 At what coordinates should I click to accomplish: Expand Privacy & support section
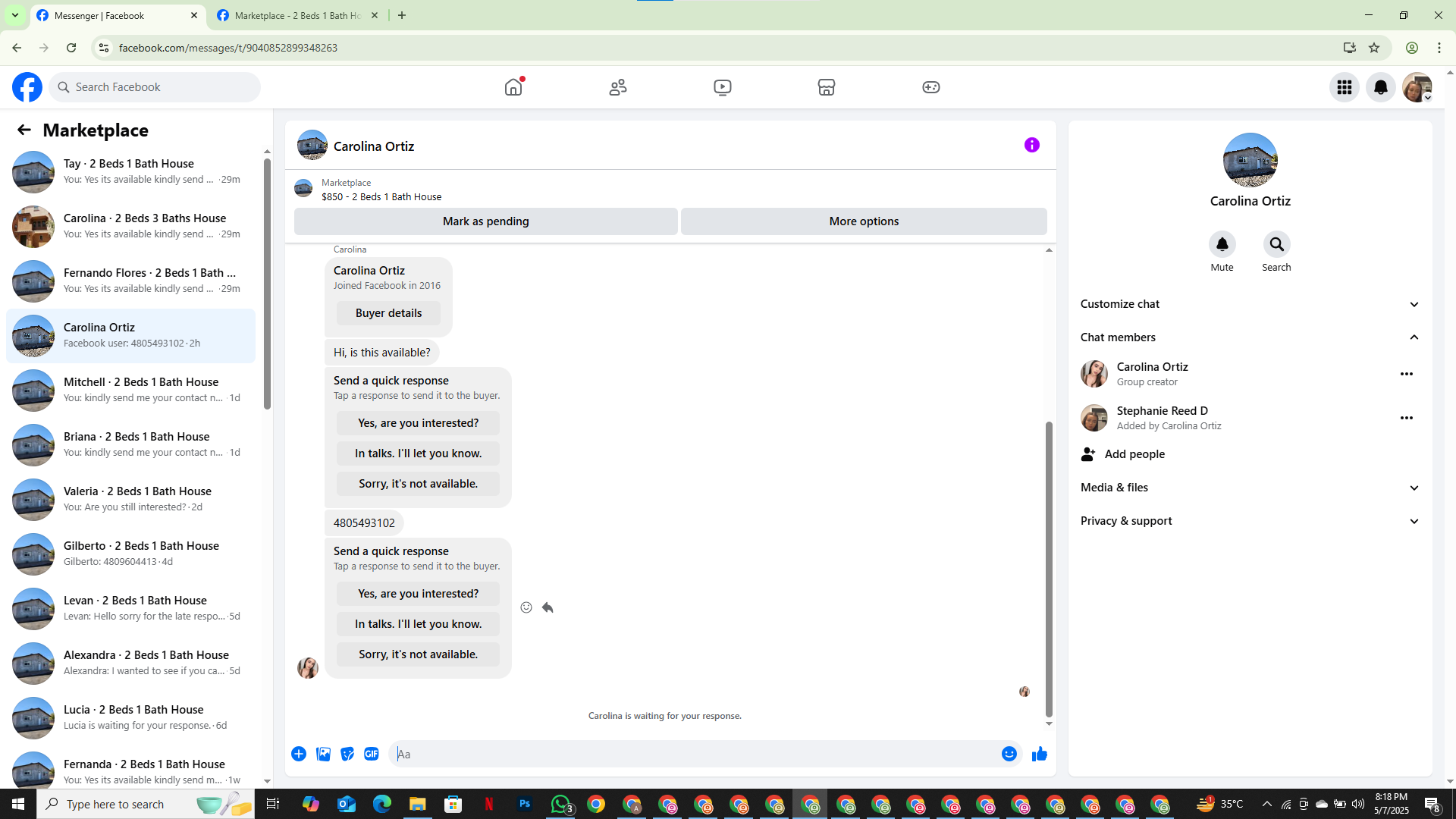pyautogui.click(x=1413, y=521)
